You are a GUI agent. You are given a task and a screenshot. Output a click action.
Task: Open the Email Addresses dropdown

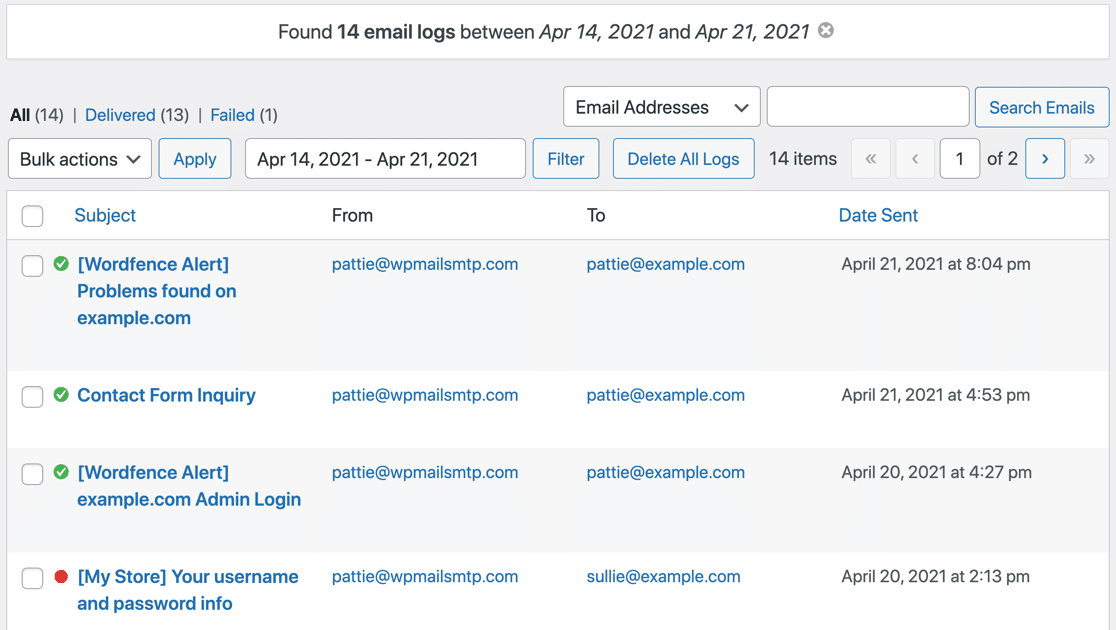(x=661, y=106)
